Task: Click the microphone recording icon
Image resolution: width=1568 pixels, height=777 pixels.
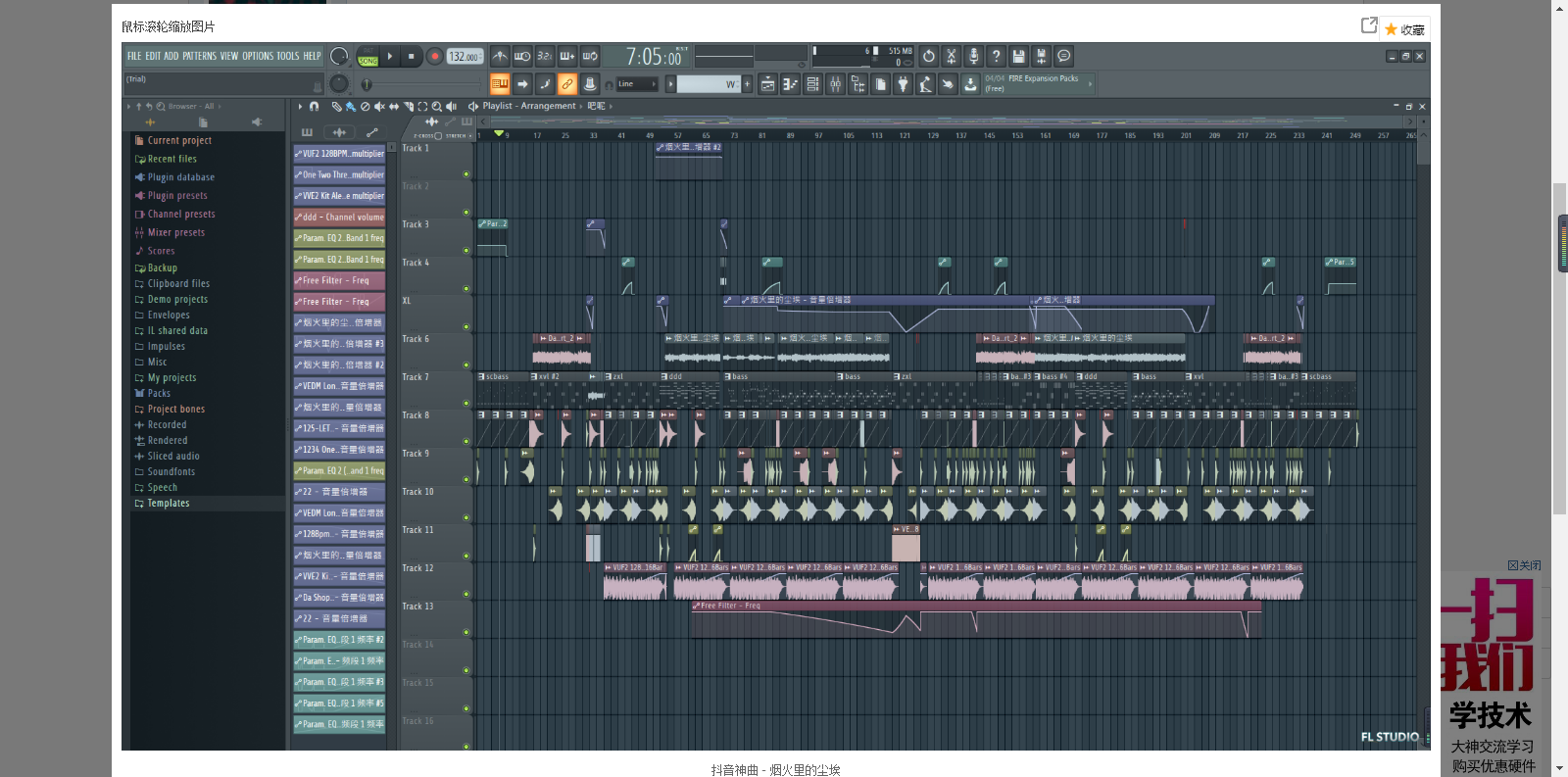Action: click(x=973, y=57)
